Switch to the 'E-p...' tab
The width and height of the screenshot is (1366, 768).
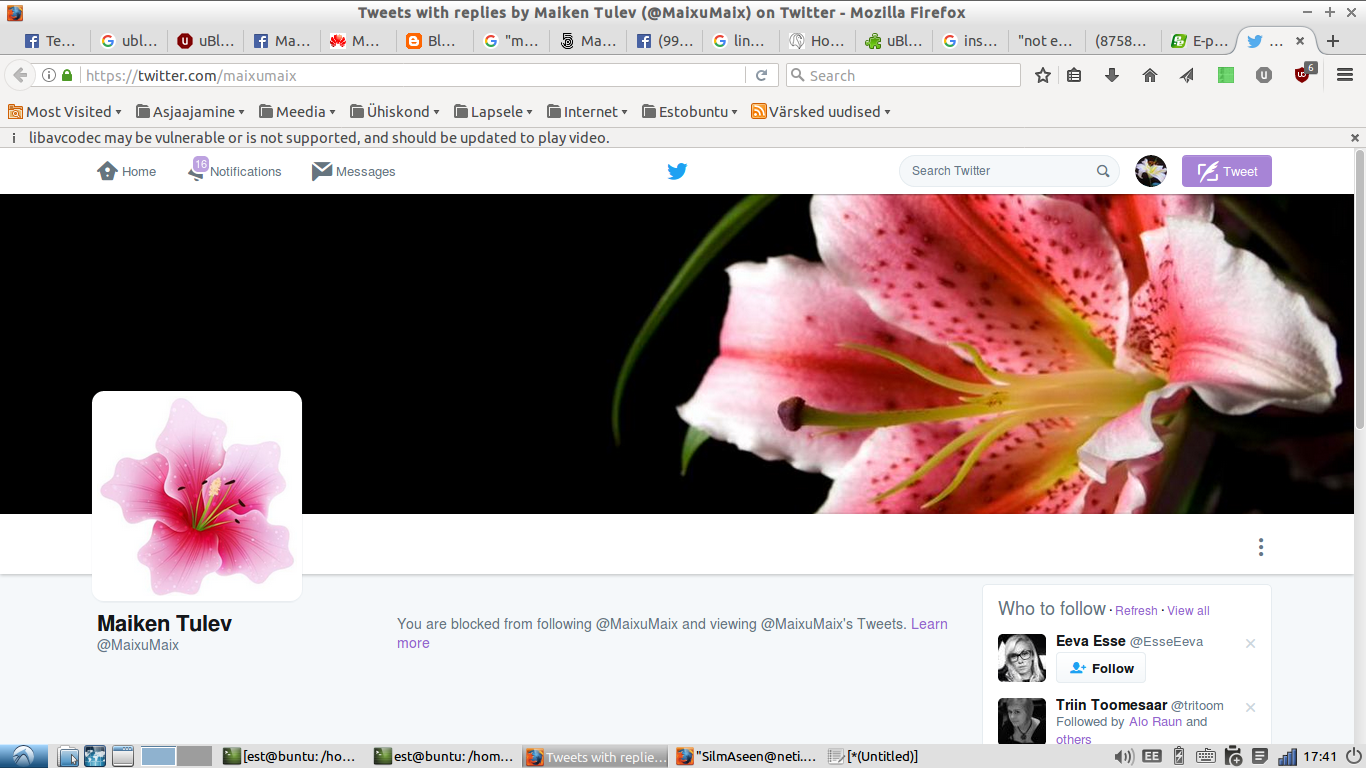tap(1198, 41)
